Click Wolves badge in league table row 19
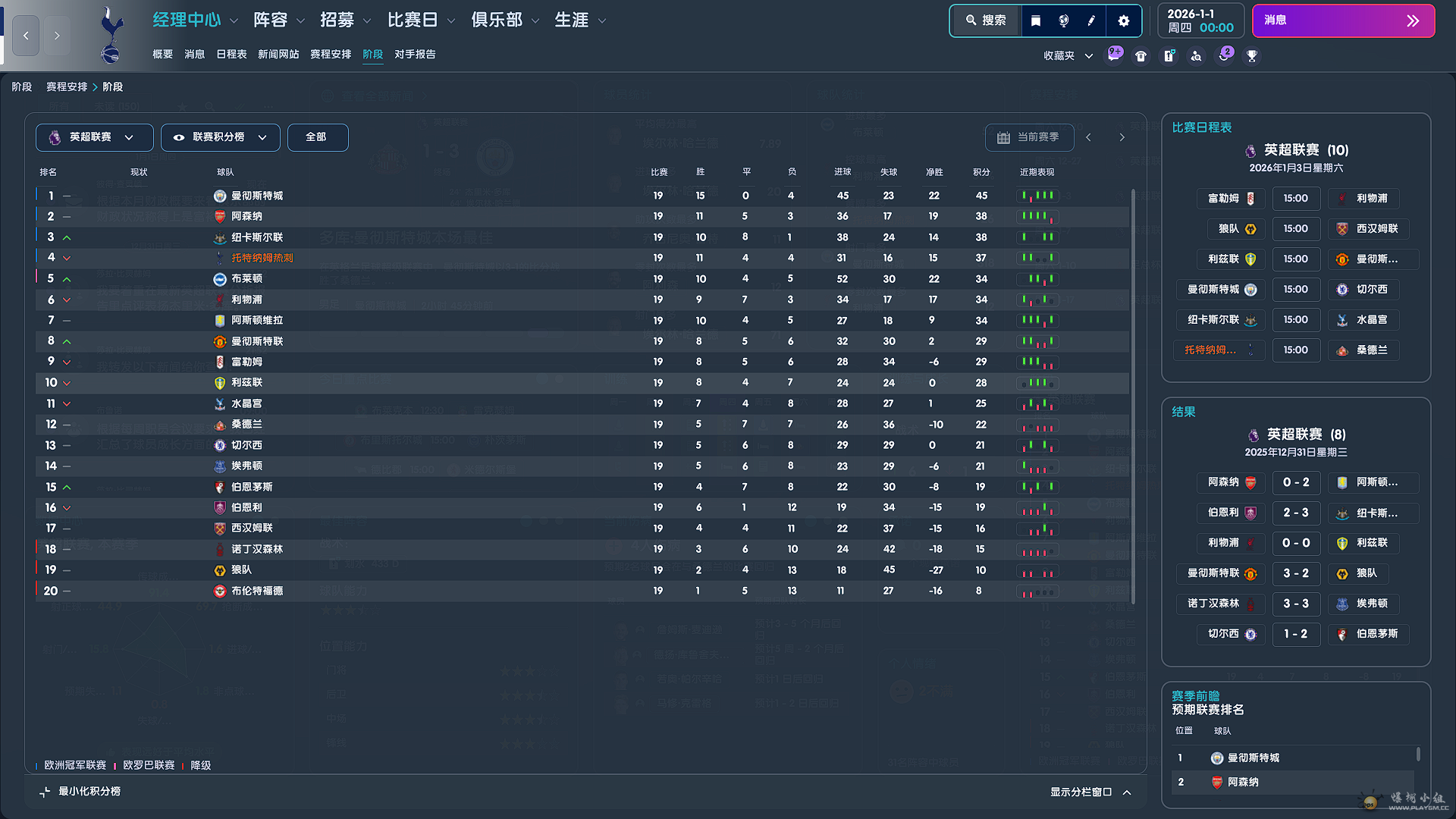Screen dimensions: 1456x819 coord(220,570)
